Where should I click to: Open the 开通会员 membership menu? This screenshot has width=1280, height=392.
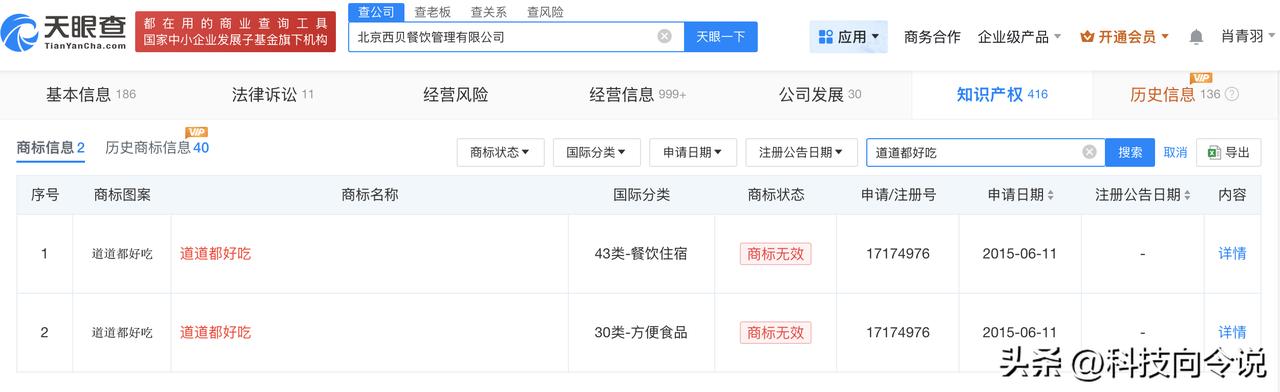[1125, 36]
